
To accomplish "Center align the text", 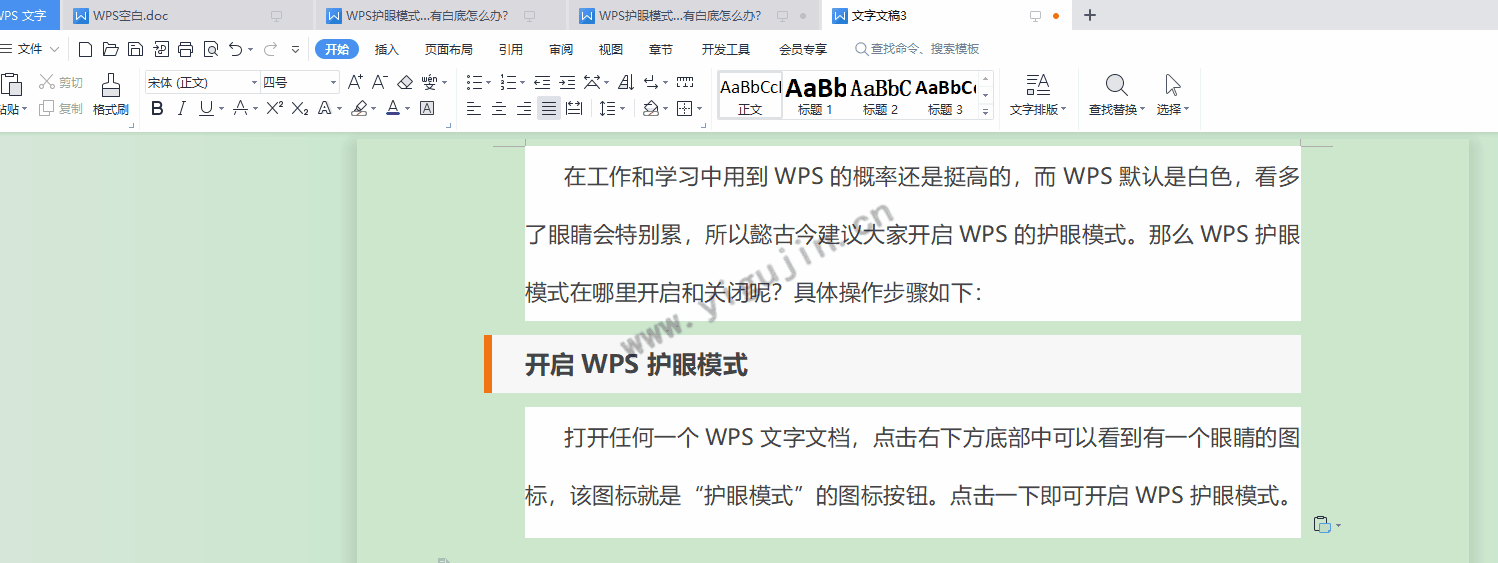I will [499, 108].
